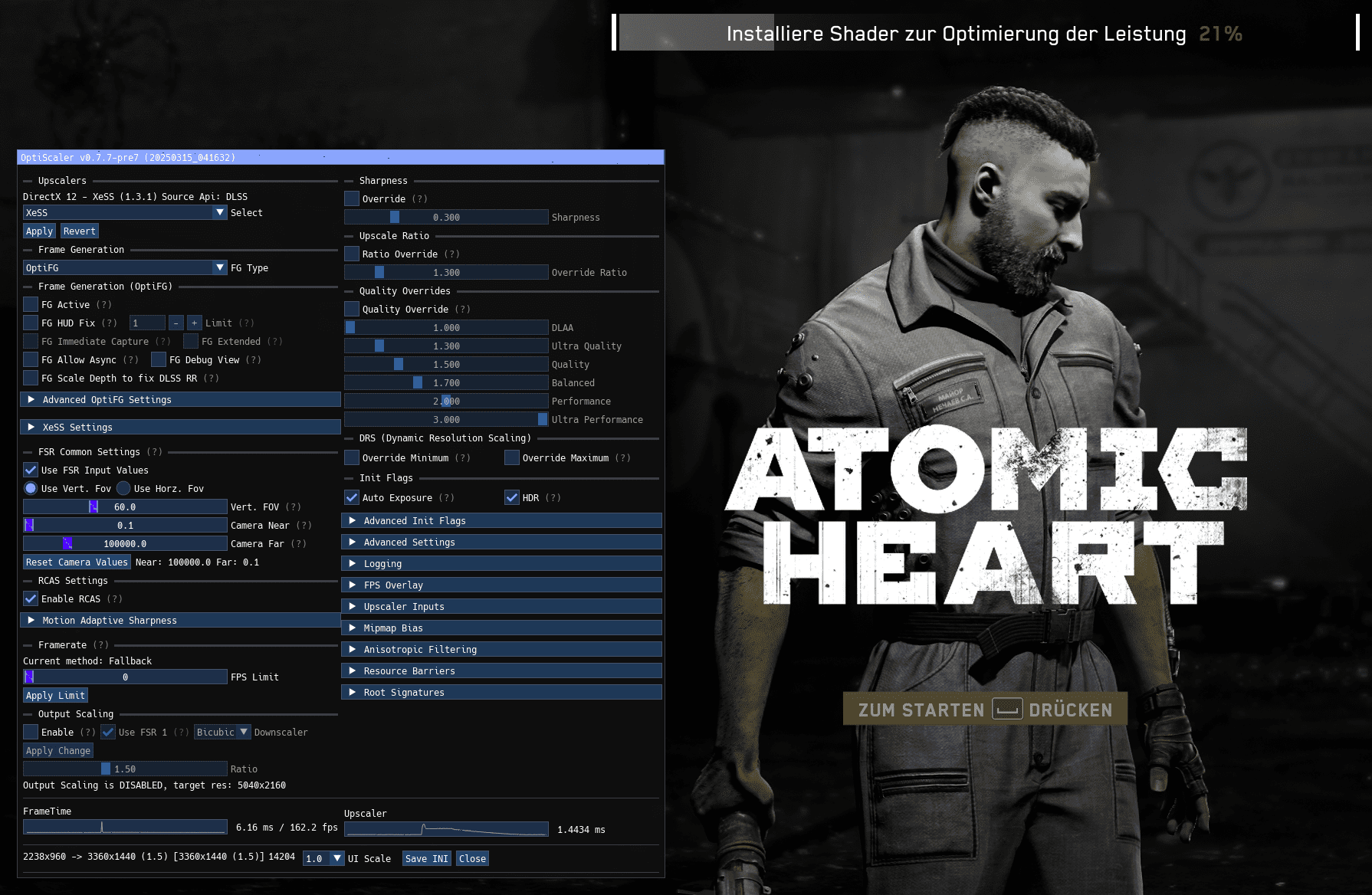Expand Root Signatures section

pyautogui.click(x=501, y=693)
